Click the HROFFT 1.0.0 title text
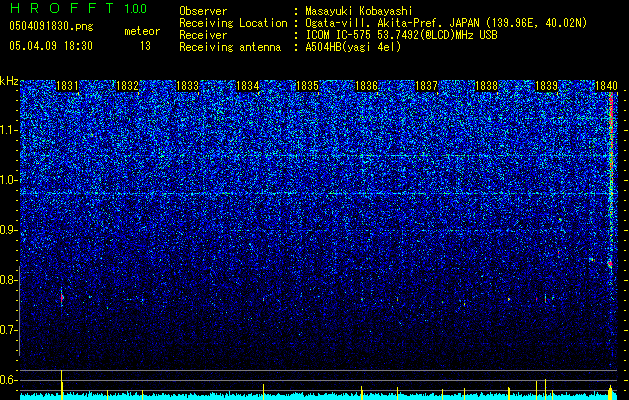 click(x=78, y=8)
